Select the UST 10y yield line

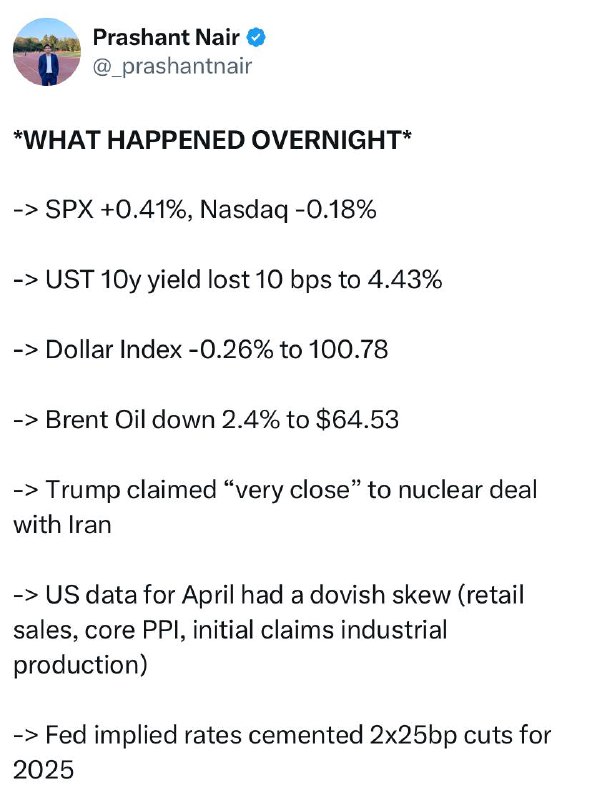click(x=228, y=280)
